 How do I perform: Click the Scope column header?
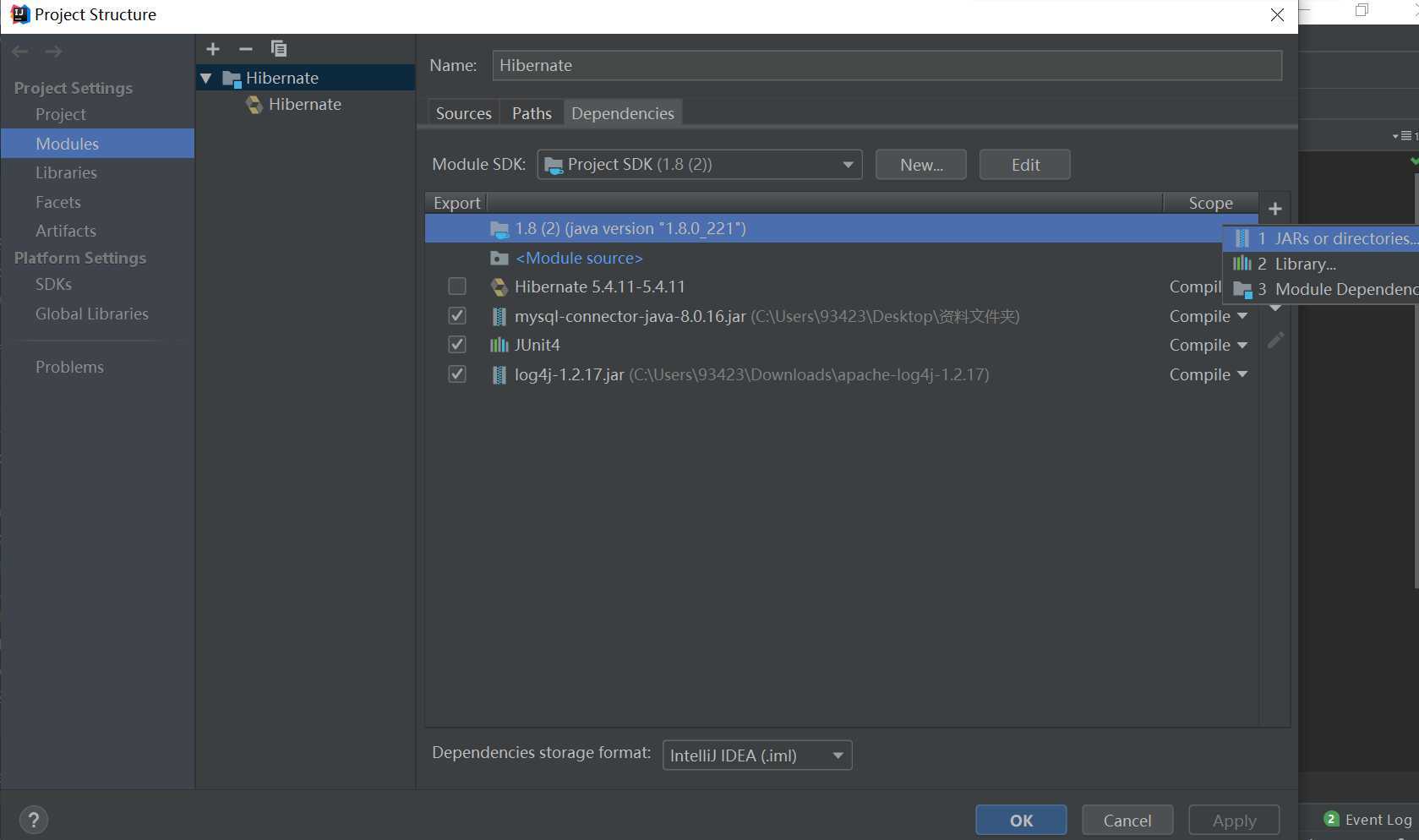click(1210, 203)
